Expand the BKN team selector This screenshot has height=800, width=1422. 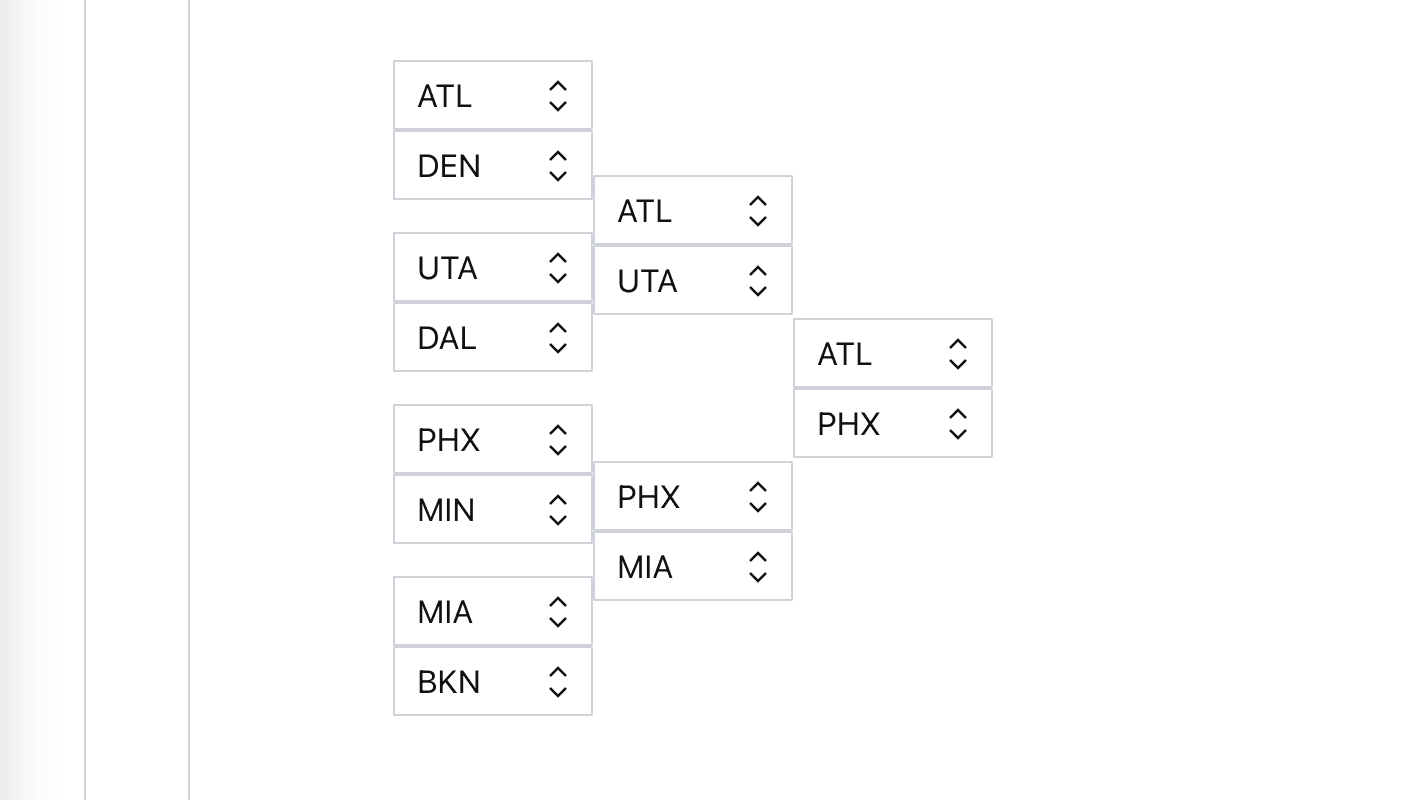point(492,682)
